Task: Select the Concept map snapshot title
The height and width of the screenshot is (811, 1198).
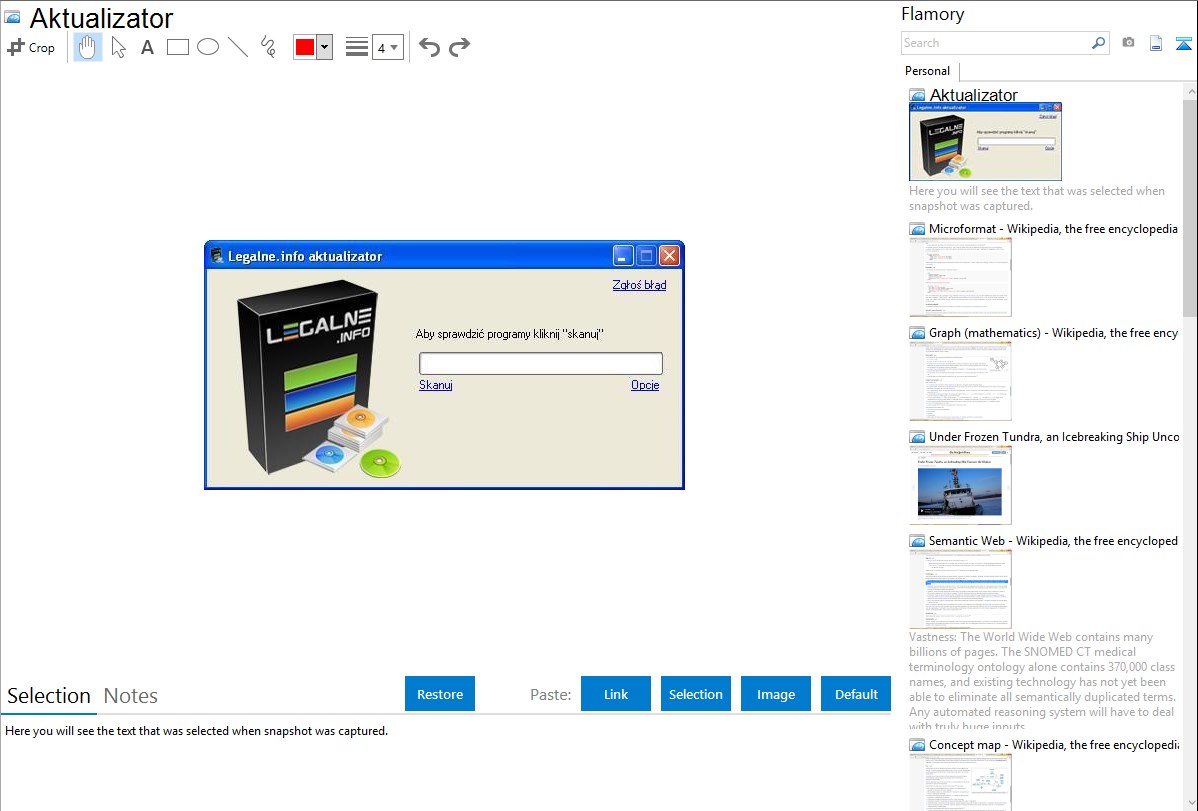Action: click(x=1054, y=745)
